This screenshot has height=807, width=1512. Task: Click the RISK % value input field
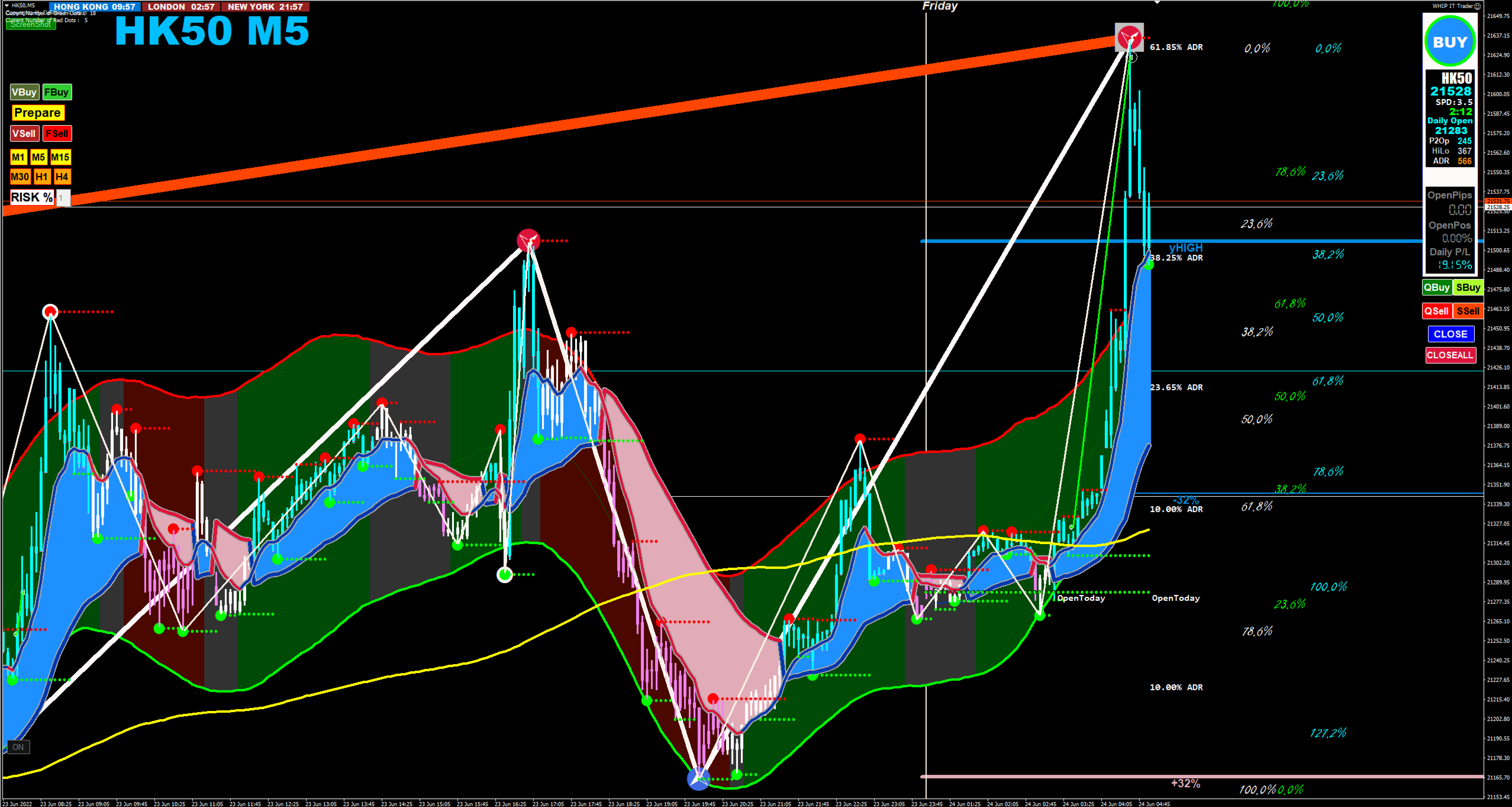pos(63,198)
